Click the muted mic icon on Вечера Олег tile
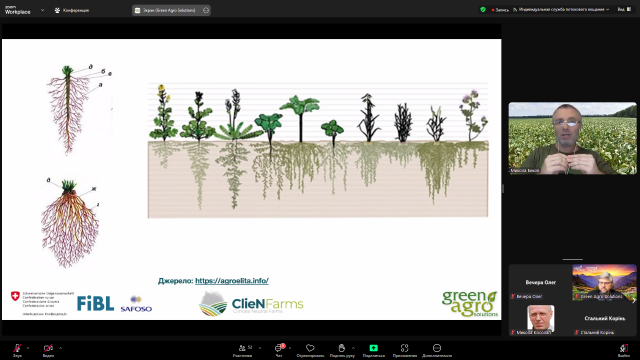The height and width of the screenshot is (360, 640). pos(513,296)
